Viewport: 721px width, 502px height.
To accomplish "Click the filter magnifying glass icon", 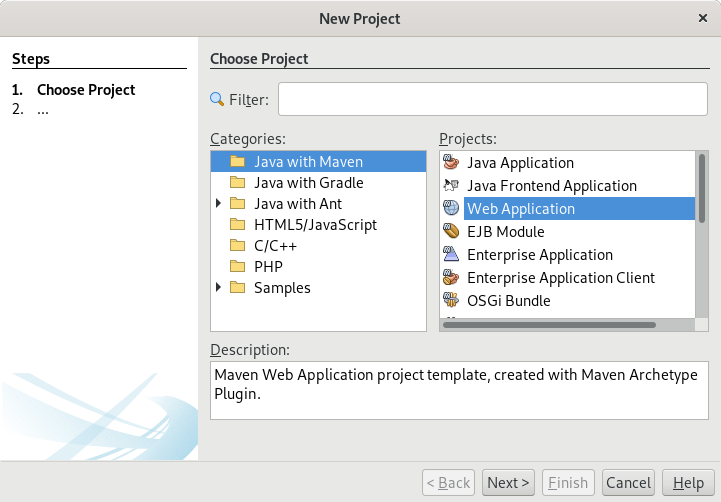I will click(x=217, y=99).
